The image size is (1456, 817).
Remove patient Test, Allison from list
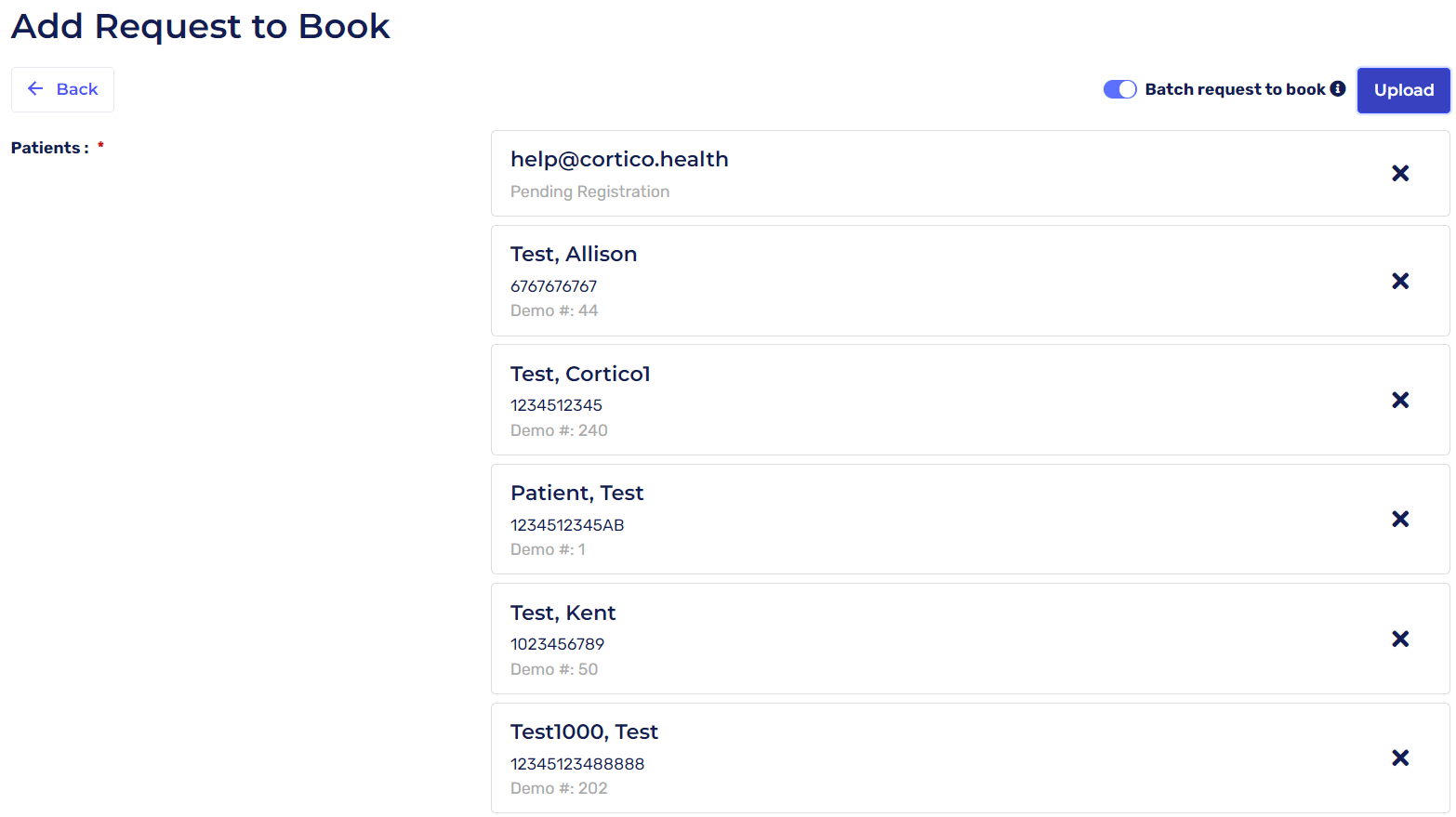1400,282
